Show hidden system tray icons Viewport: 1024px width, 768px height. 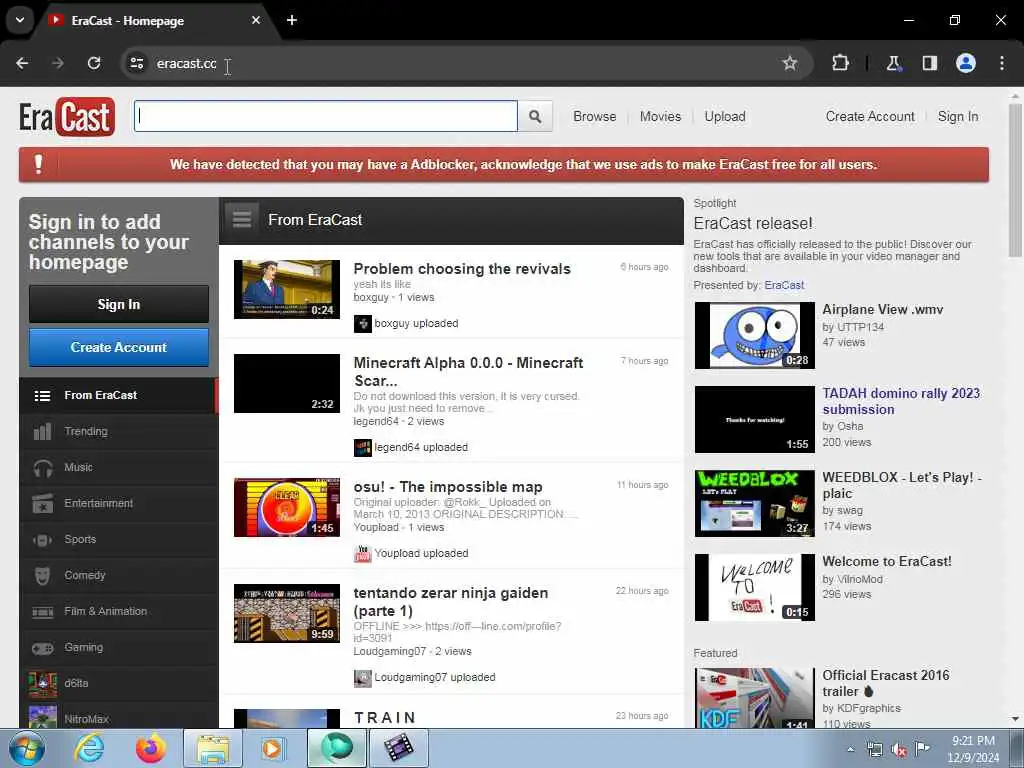point(850,750)
